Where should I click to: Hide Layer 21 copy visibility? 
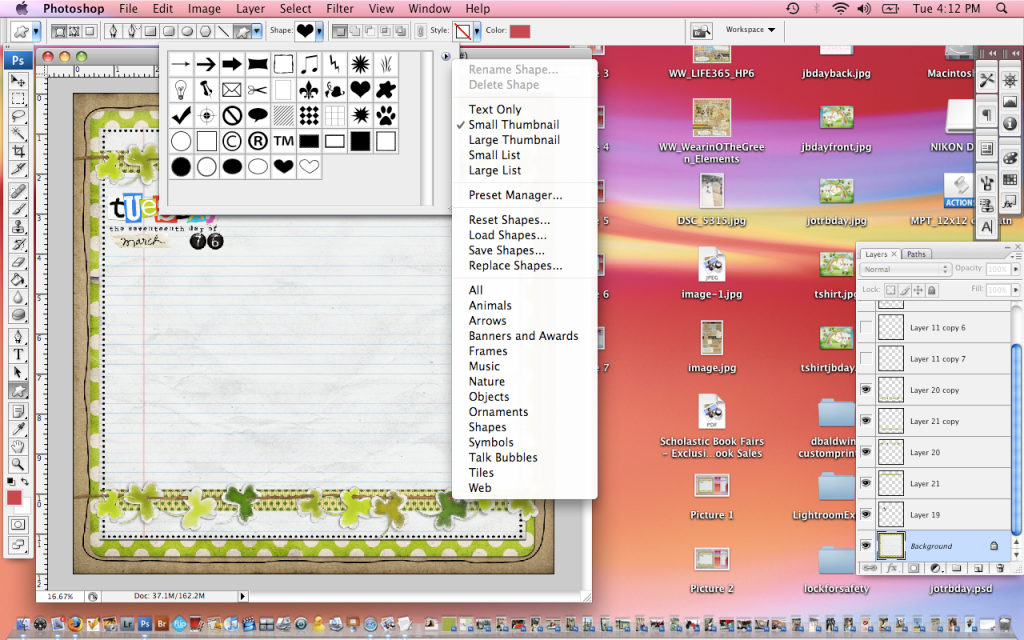click(866, 421)
